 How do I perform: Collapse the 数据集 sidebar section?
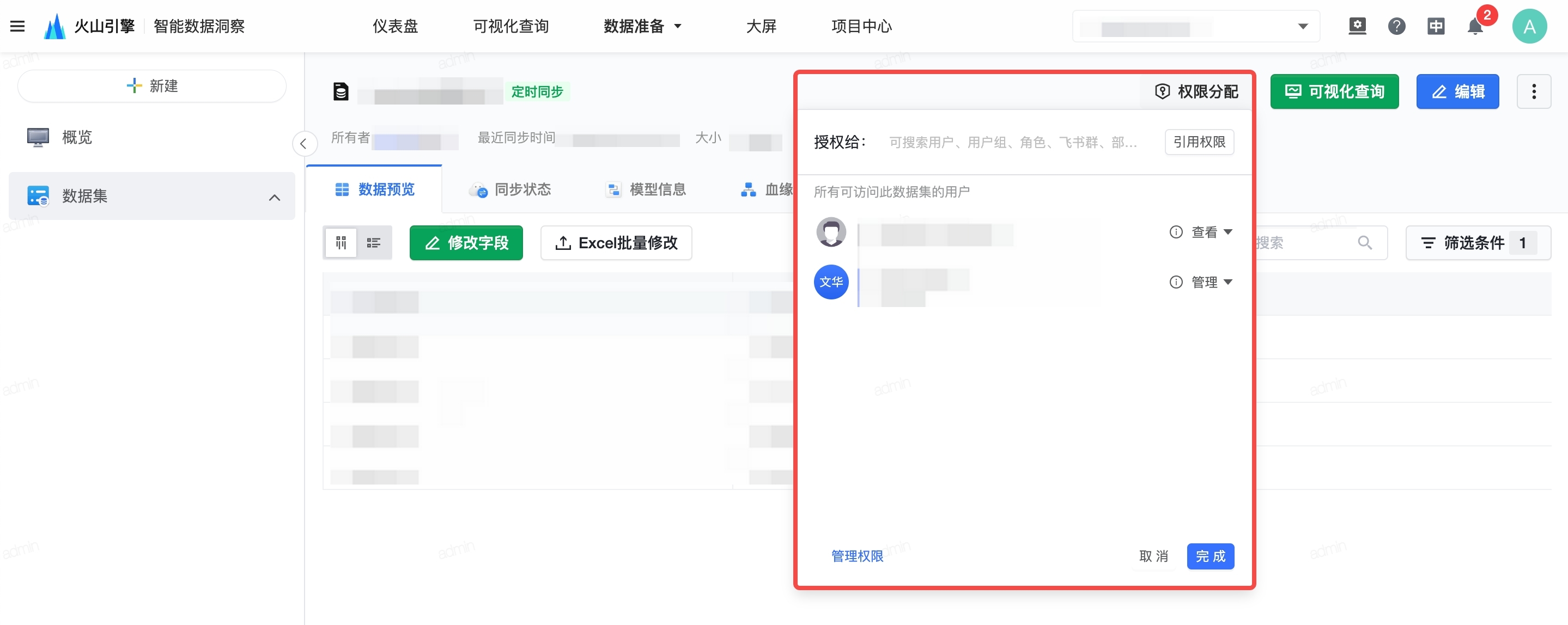point(275,197)
